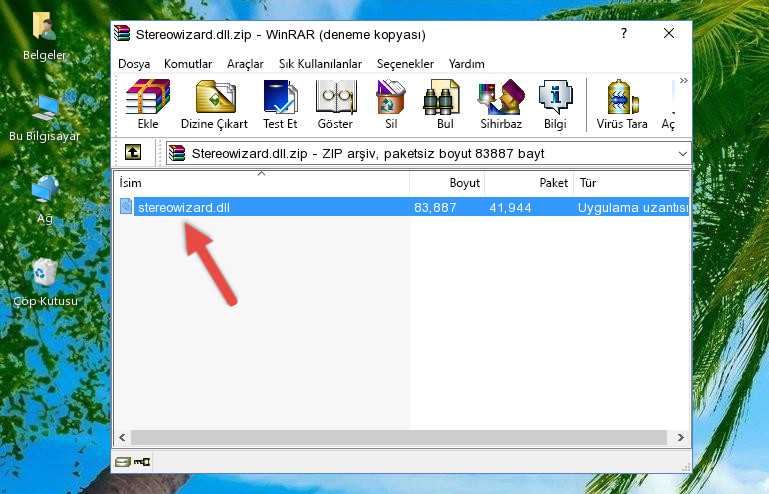
Task: Launch the Sihirbaz wizard icon
Action: pyautogui.click(x=501, y=104)
